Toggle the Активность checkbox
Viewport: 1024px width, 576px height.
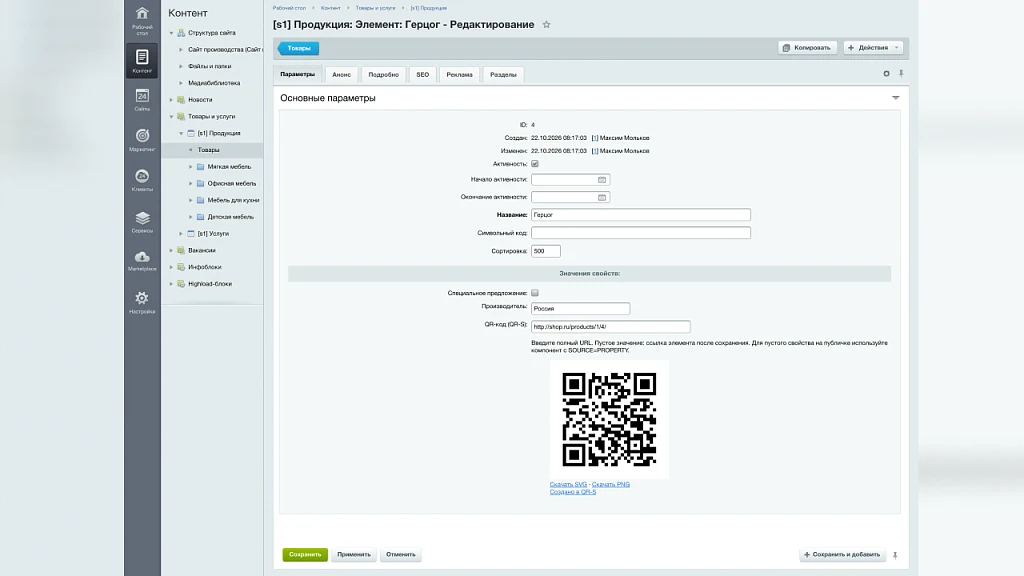click(535, 164)
